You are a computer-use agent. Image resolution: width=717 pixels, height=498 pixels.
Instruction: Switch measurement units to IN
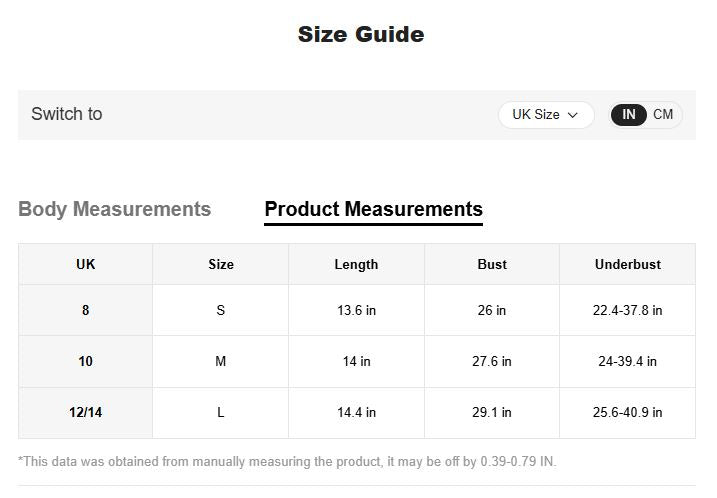(x=629, y=115)
